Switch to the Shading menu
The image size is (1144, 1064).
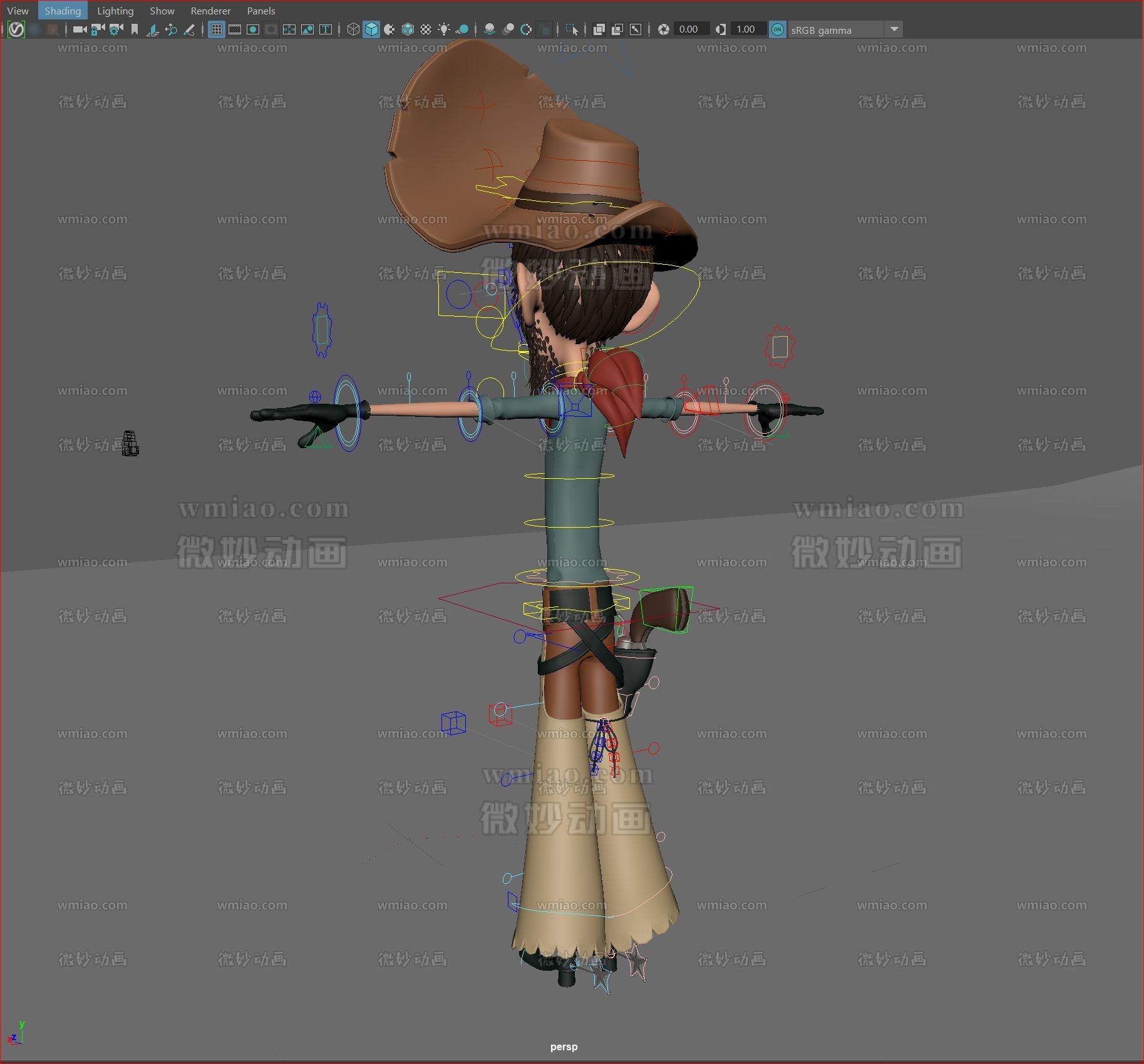coord(62,10)
